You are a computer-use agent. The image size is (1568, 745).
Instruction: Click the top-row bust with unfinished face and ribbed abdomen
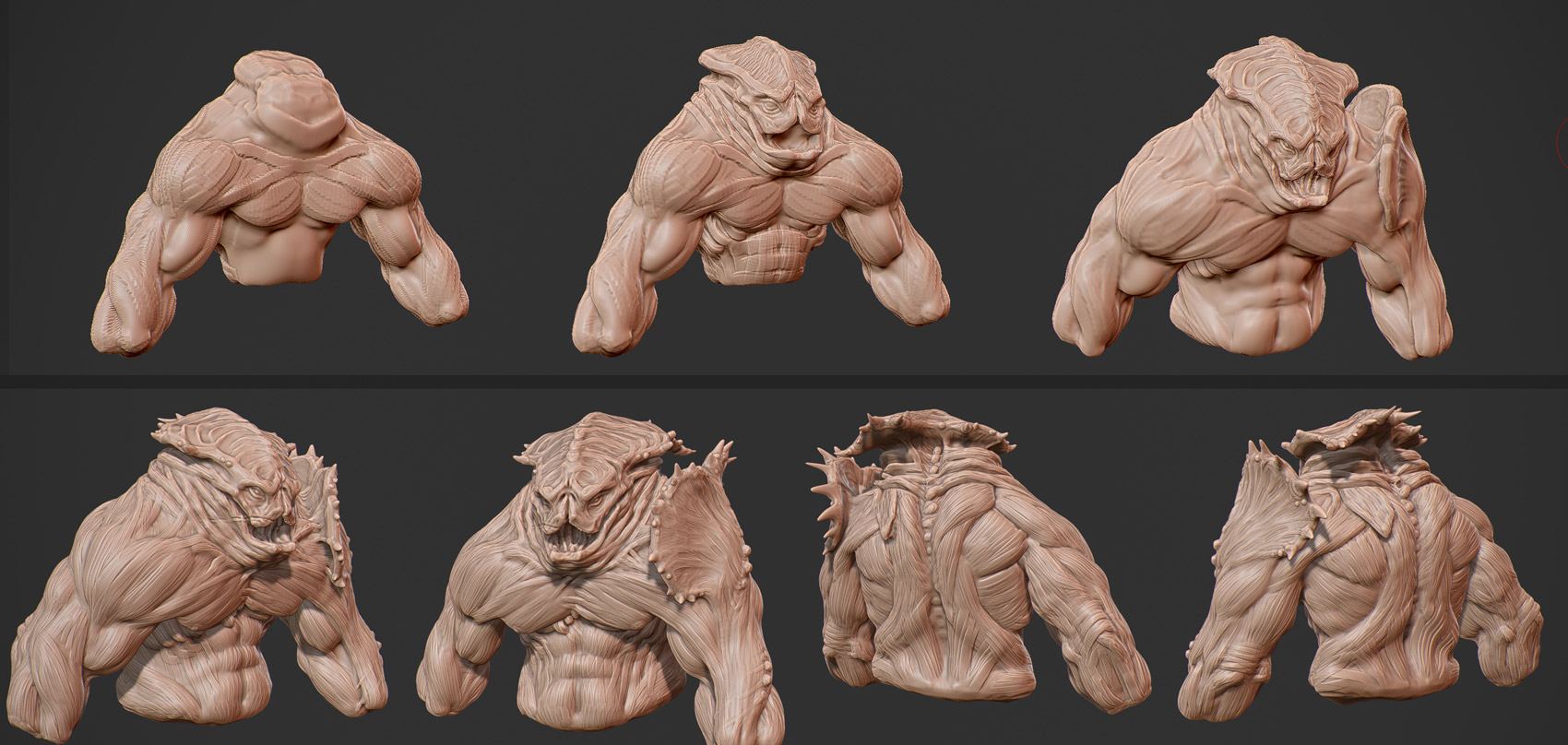(x=760, y=196)
